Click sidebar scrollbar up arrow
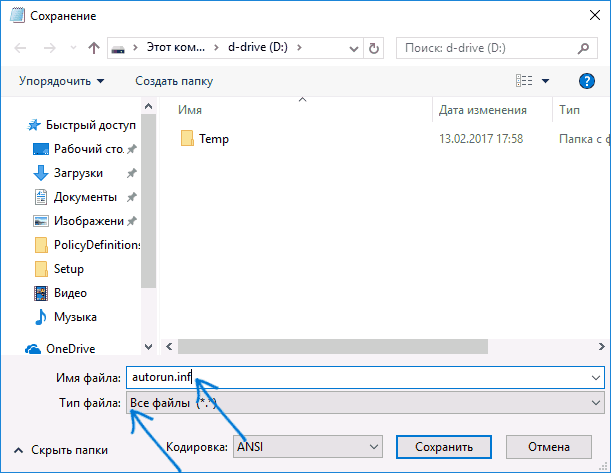611x473 pixels. point(148,106)
